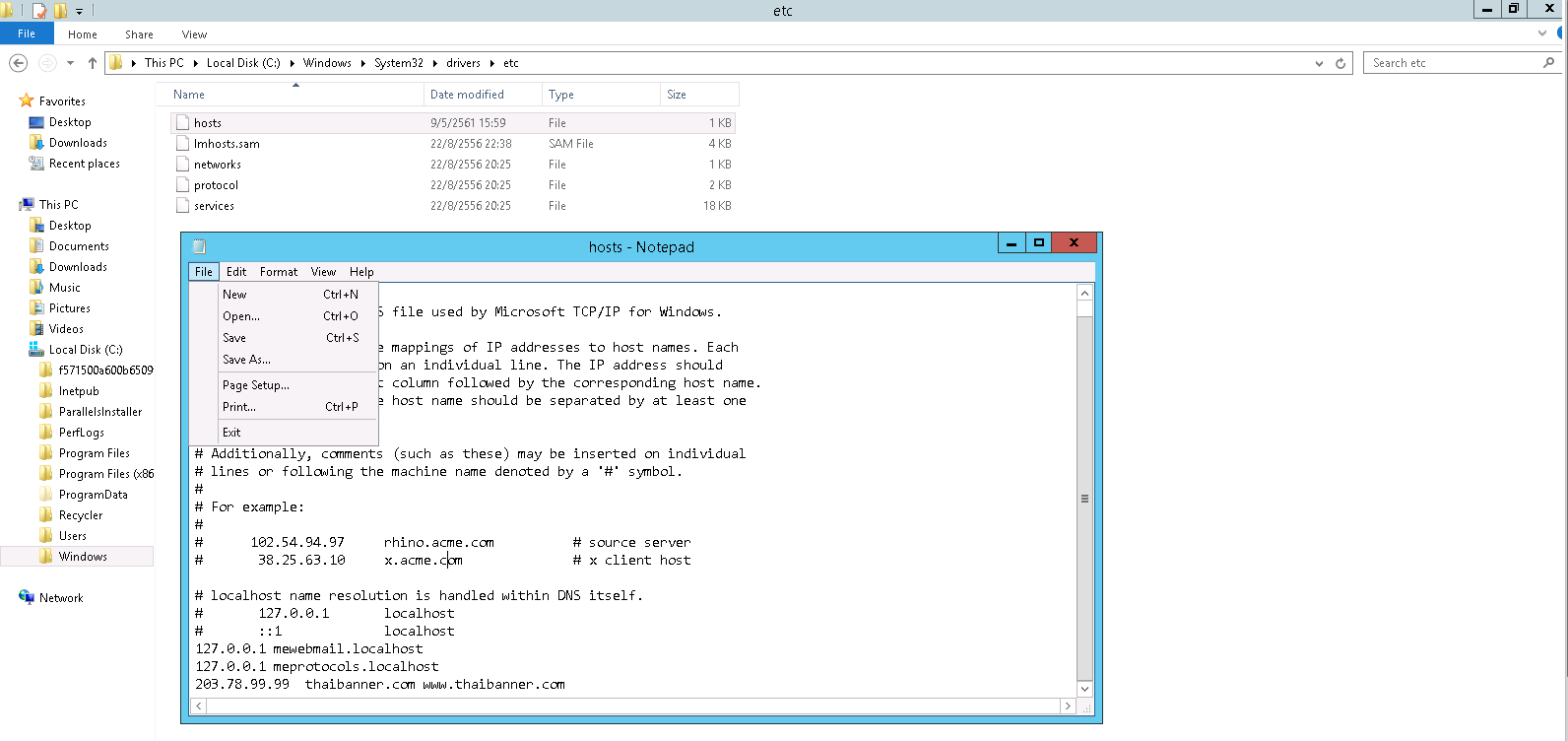Screen dimensions: 1568x741
Task: Click the Favorites star in navigation pane
Action: click(x=27, y=101)
